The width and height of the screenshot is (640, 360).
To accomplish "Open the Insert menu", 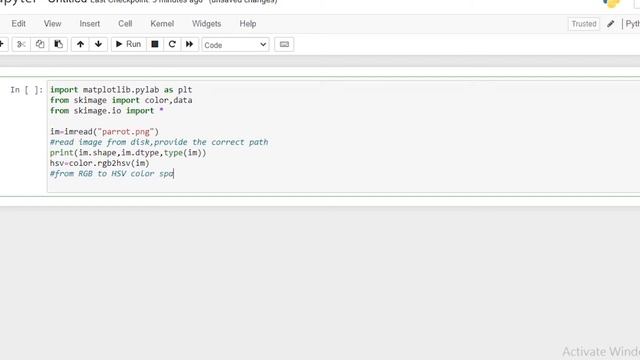I will pos(89,24).
